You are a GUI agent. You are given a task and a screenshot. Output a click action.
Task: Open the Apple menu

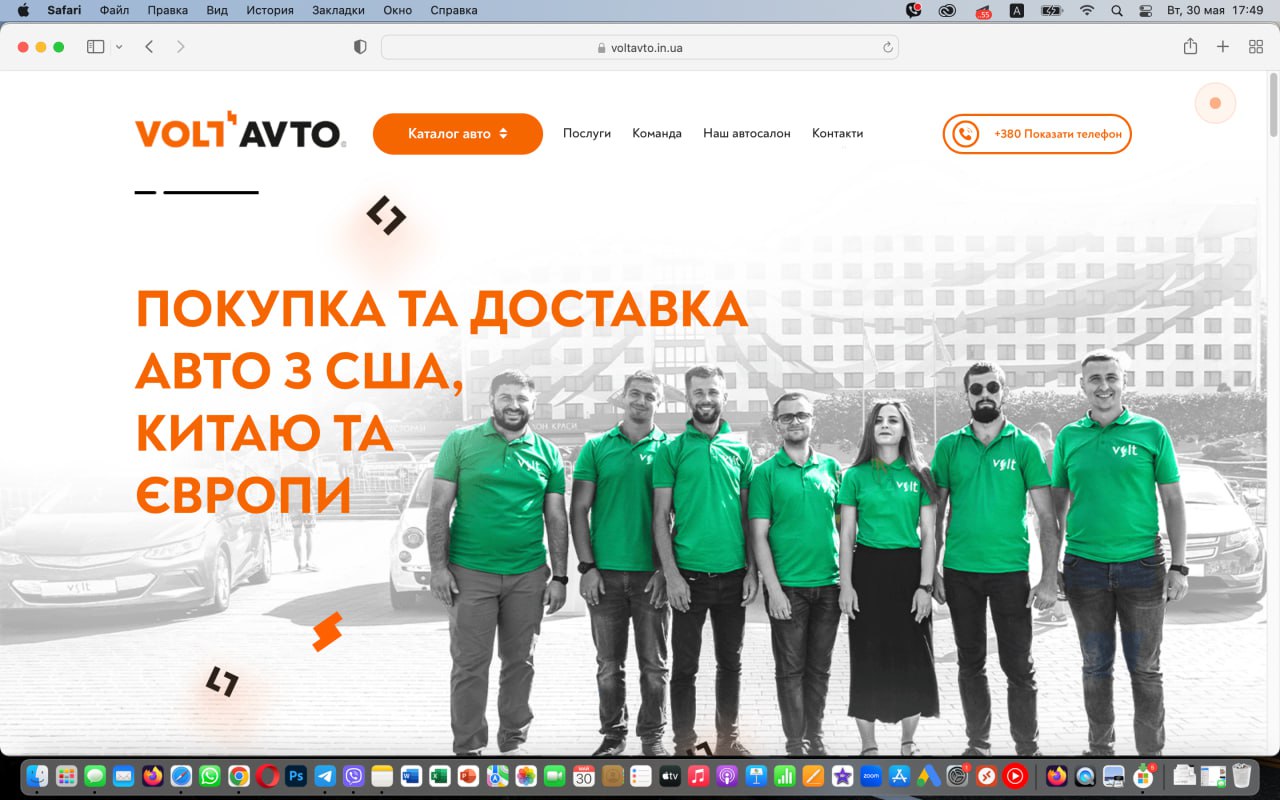[23, 10]
